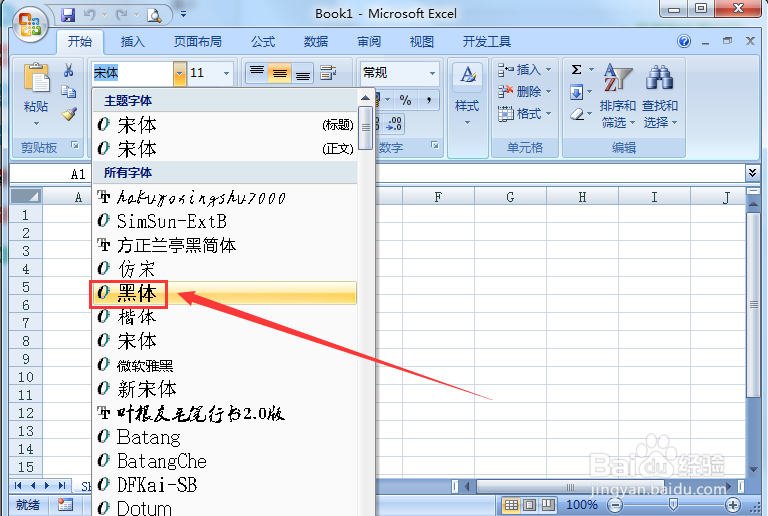
Task: Open Find & Select binoculars menu
Action: tap(660, 96)
